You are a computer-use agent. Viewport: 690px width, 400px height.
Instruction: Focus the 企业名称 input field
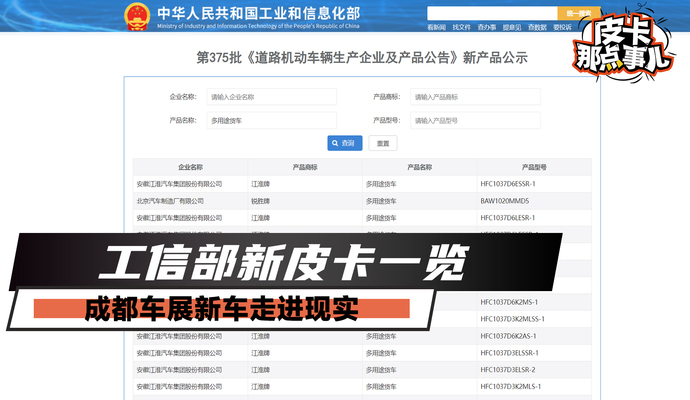coord(272,97)
